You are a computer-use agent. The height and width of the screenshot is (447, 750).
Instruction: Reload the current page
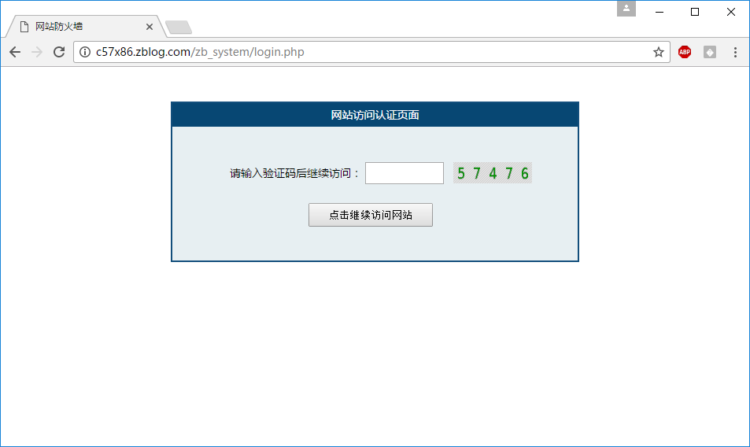59,52
